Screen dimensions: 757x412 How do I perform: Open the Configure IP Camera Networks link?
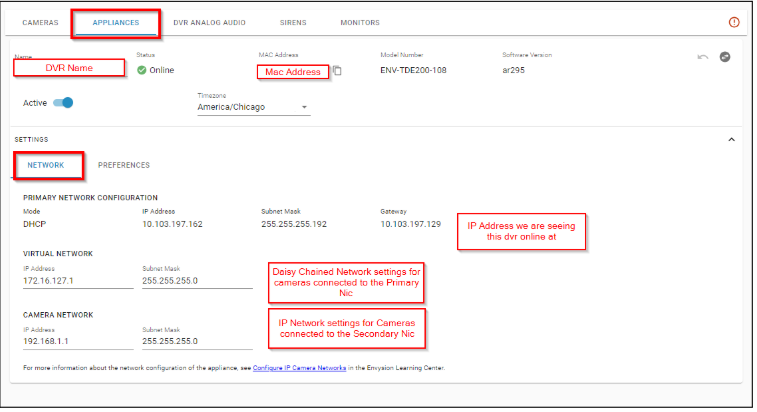point(299,369)
